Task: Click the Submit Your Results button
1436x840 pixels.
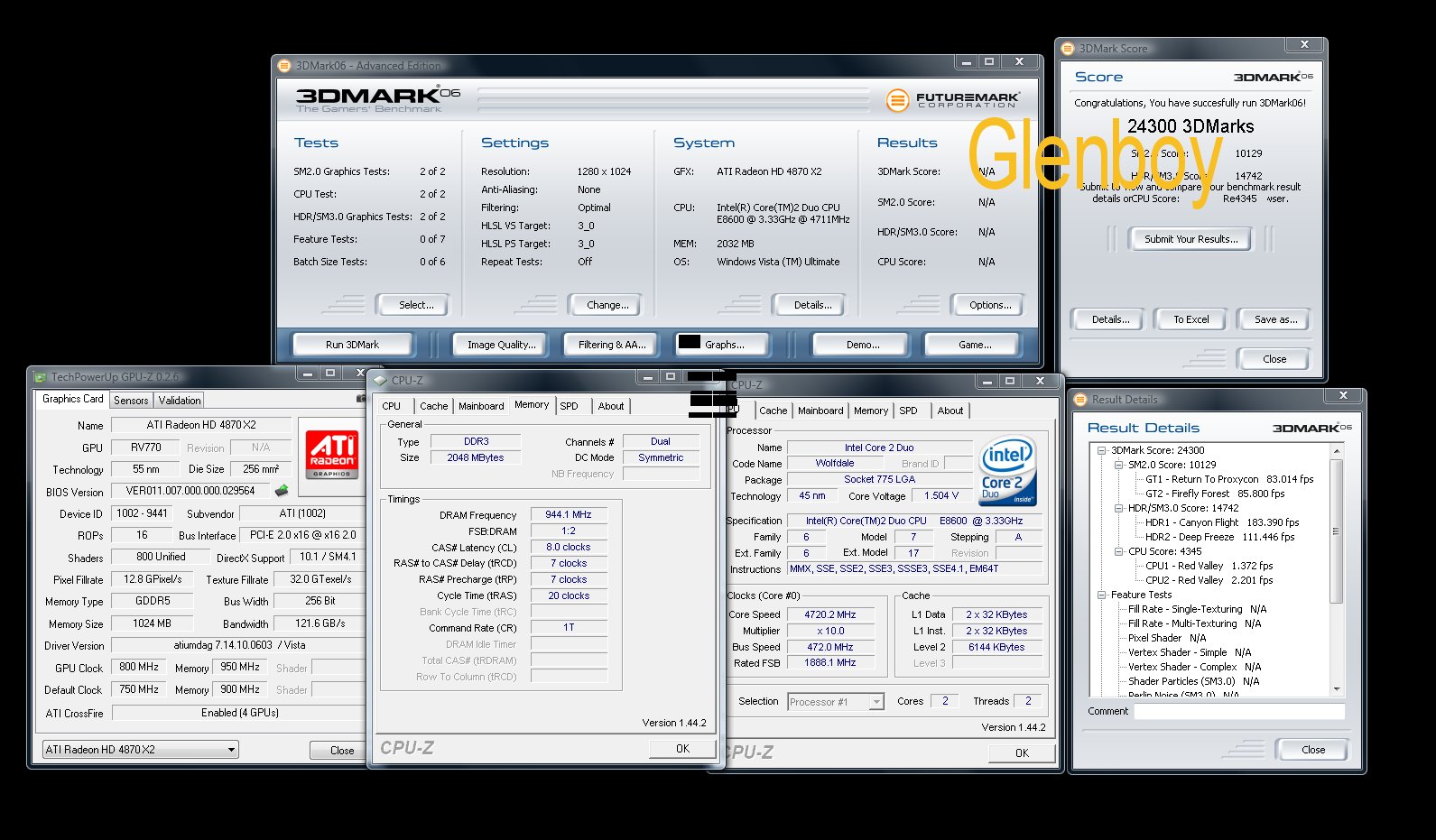Action: (x=1190, y=239)
